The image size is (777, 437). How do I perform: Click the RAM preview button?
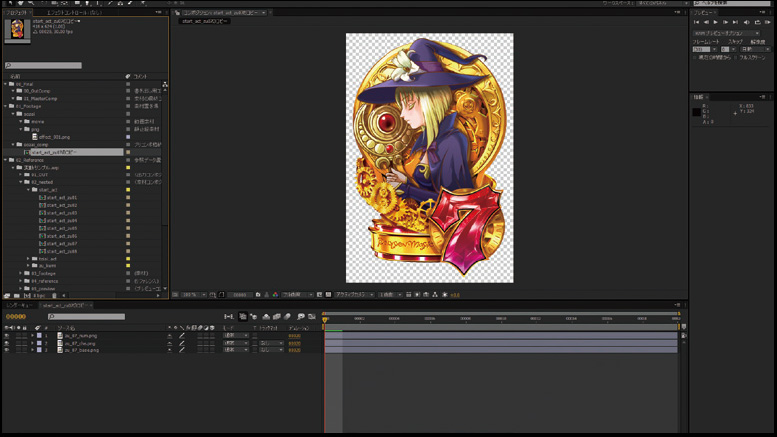tap(768, 22)
